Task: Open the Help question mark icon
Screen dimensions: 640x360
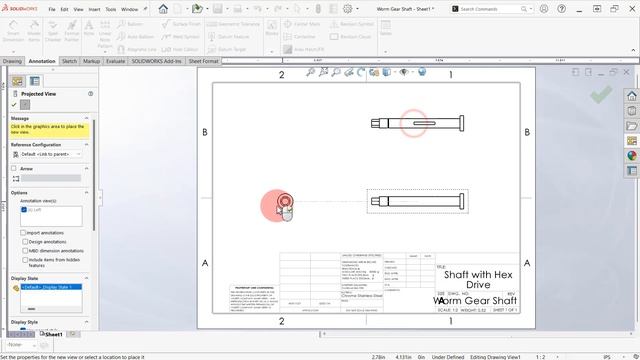Action: coord(562,9)
